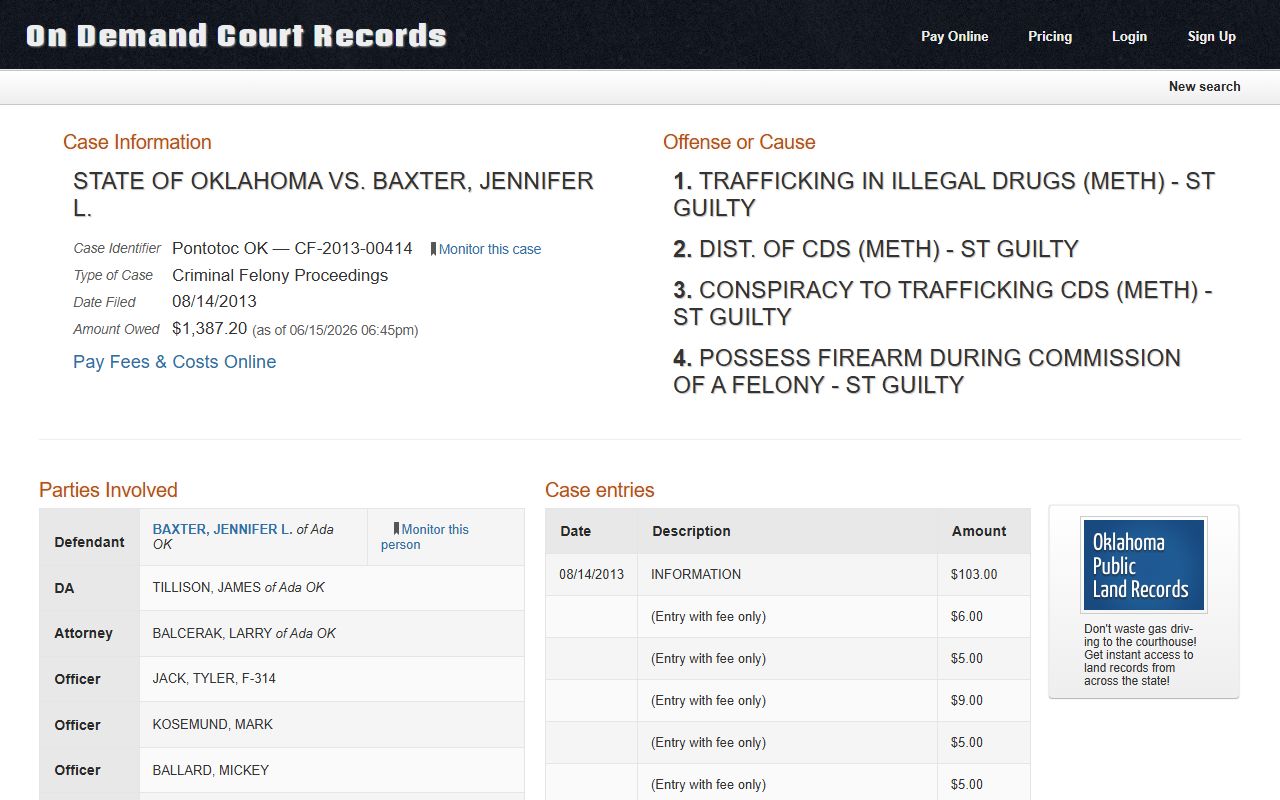Select the date filed 08/14/2013
Viewport: 1280px width, 800px height.
coord(214,301)
